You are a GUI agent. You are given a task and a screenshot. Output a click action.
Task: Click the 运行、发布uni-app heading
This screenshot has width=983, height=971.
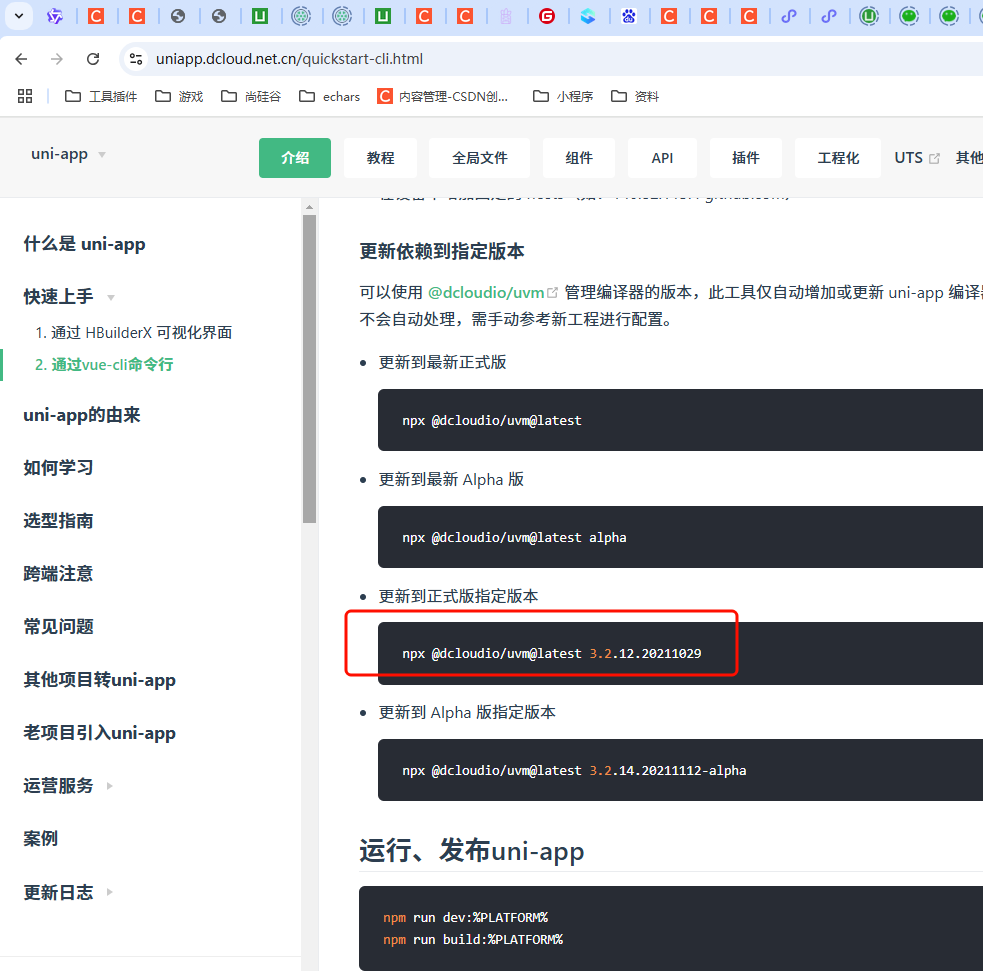[x=471, y=851]
